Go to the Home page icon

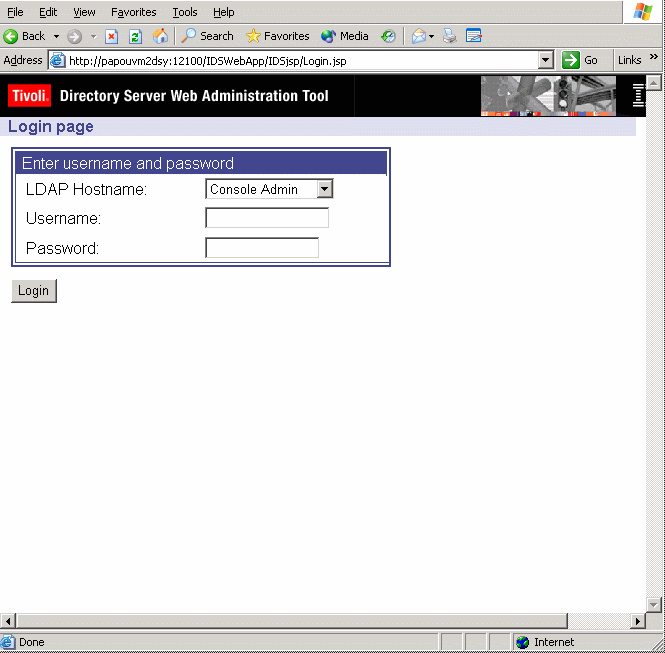[160, 36]
